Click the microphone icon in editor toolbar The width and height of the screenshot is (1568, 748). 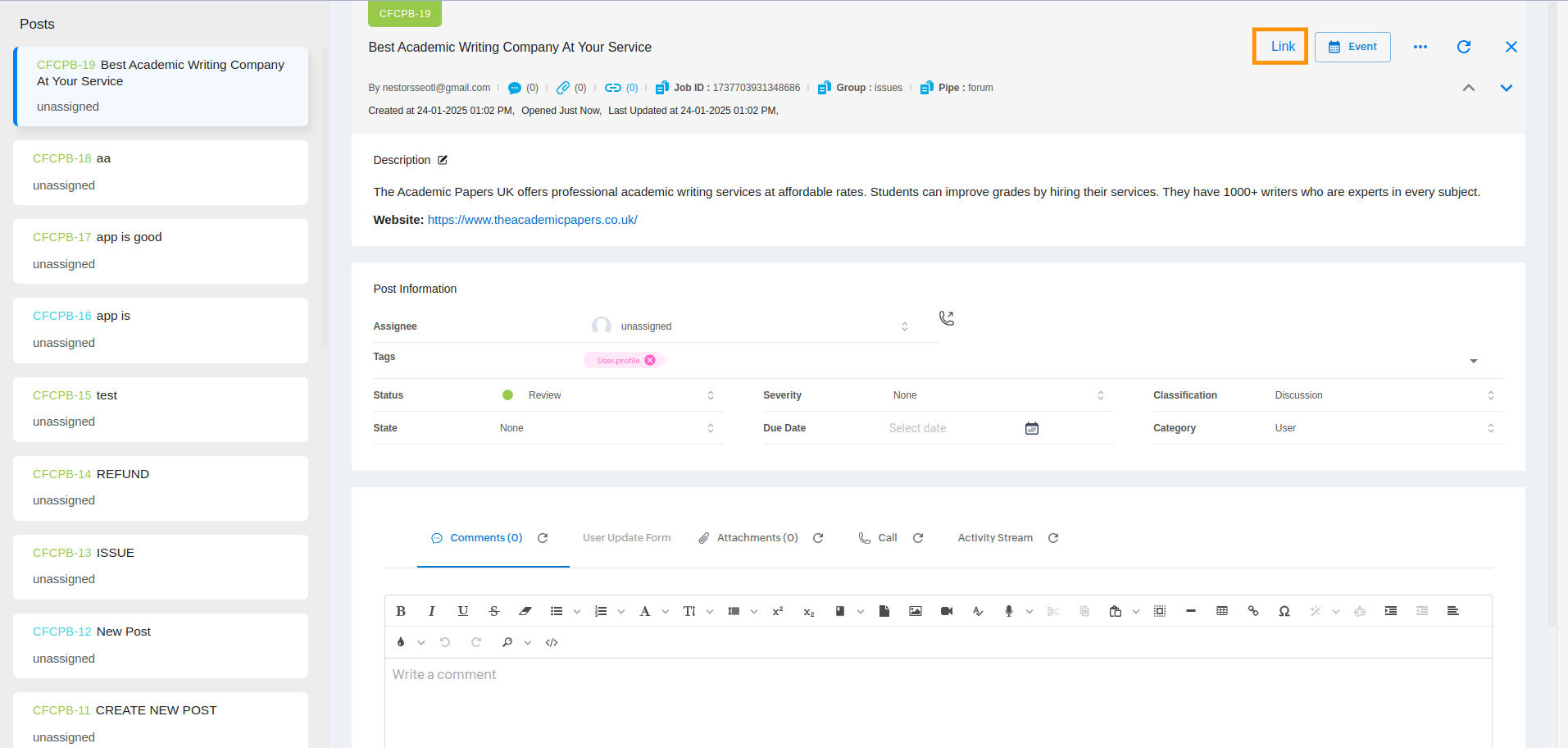[x=1009, y=611]
